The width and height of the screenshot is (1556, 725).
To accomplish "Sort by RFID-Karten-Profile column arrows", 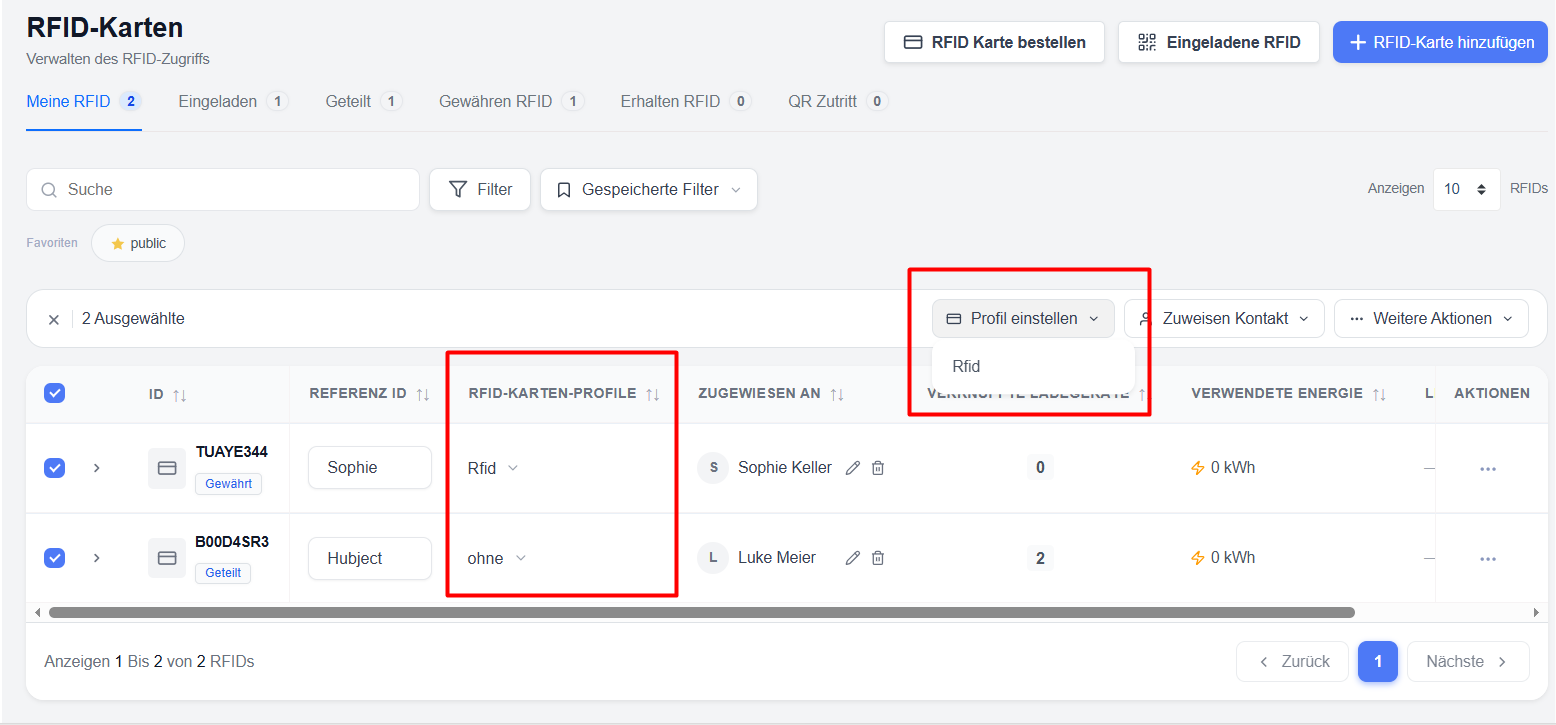I will coord(653,394).
